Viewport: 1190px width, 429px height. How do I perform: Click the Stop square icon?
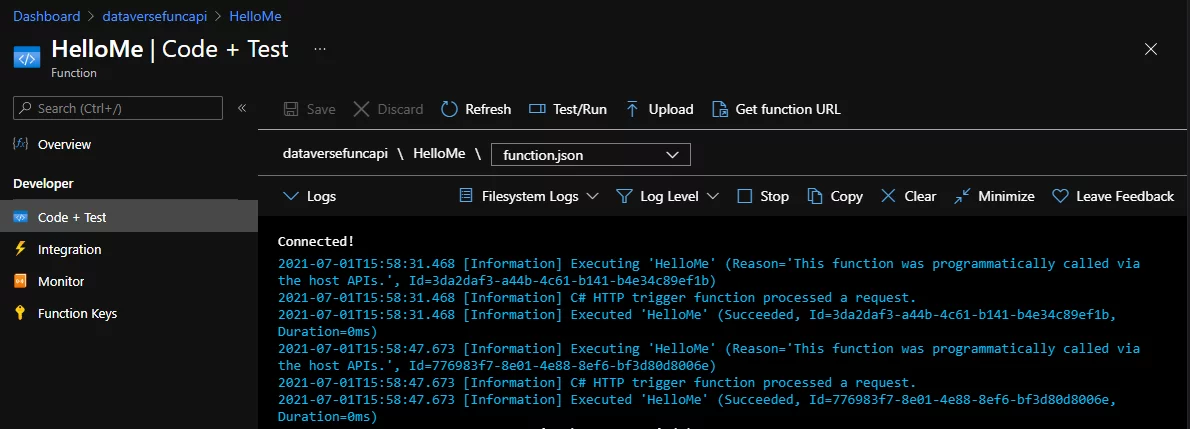745,196
